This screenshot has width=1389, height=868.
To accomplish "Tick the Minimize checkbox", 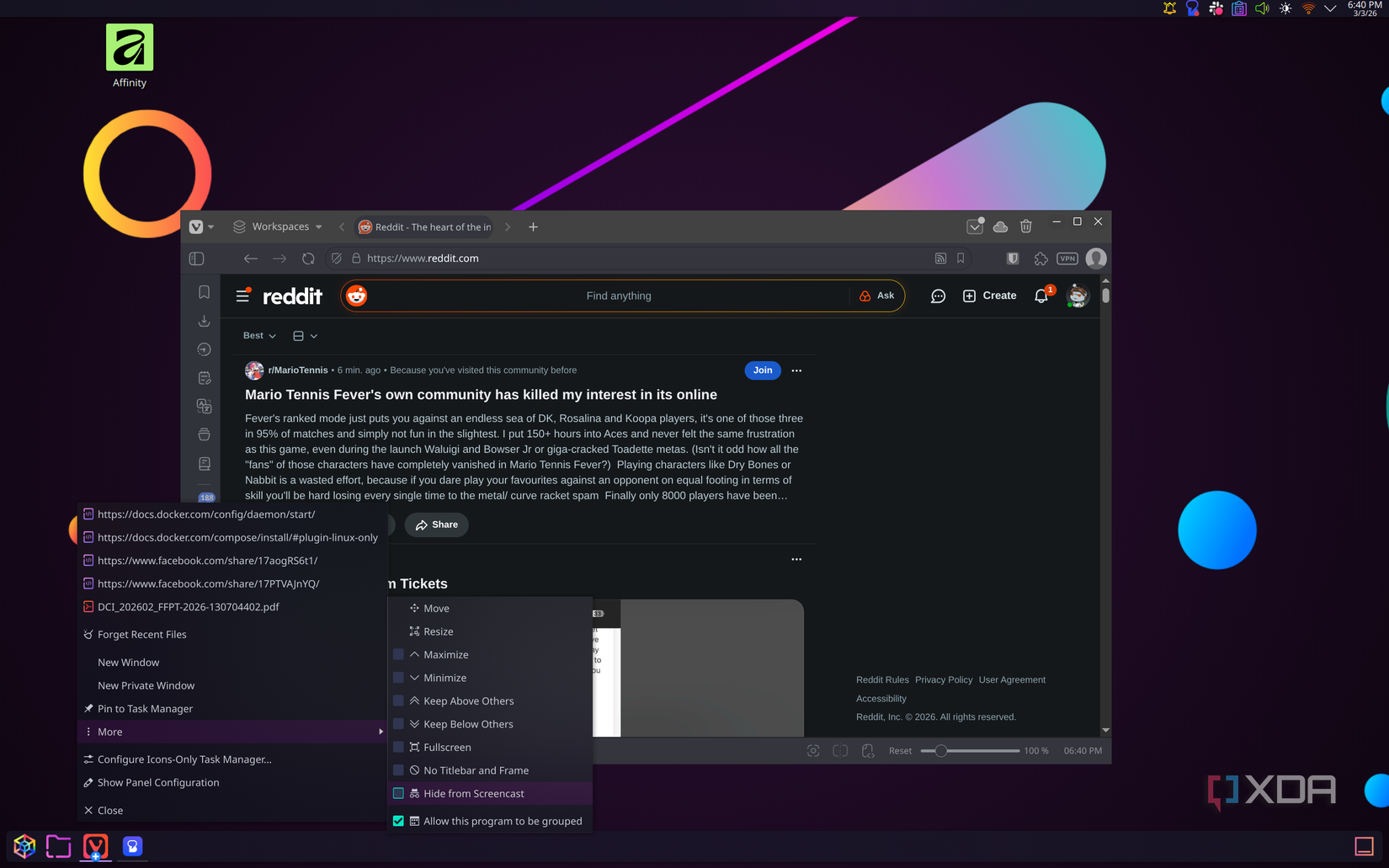I will click(x=398, y=678).
